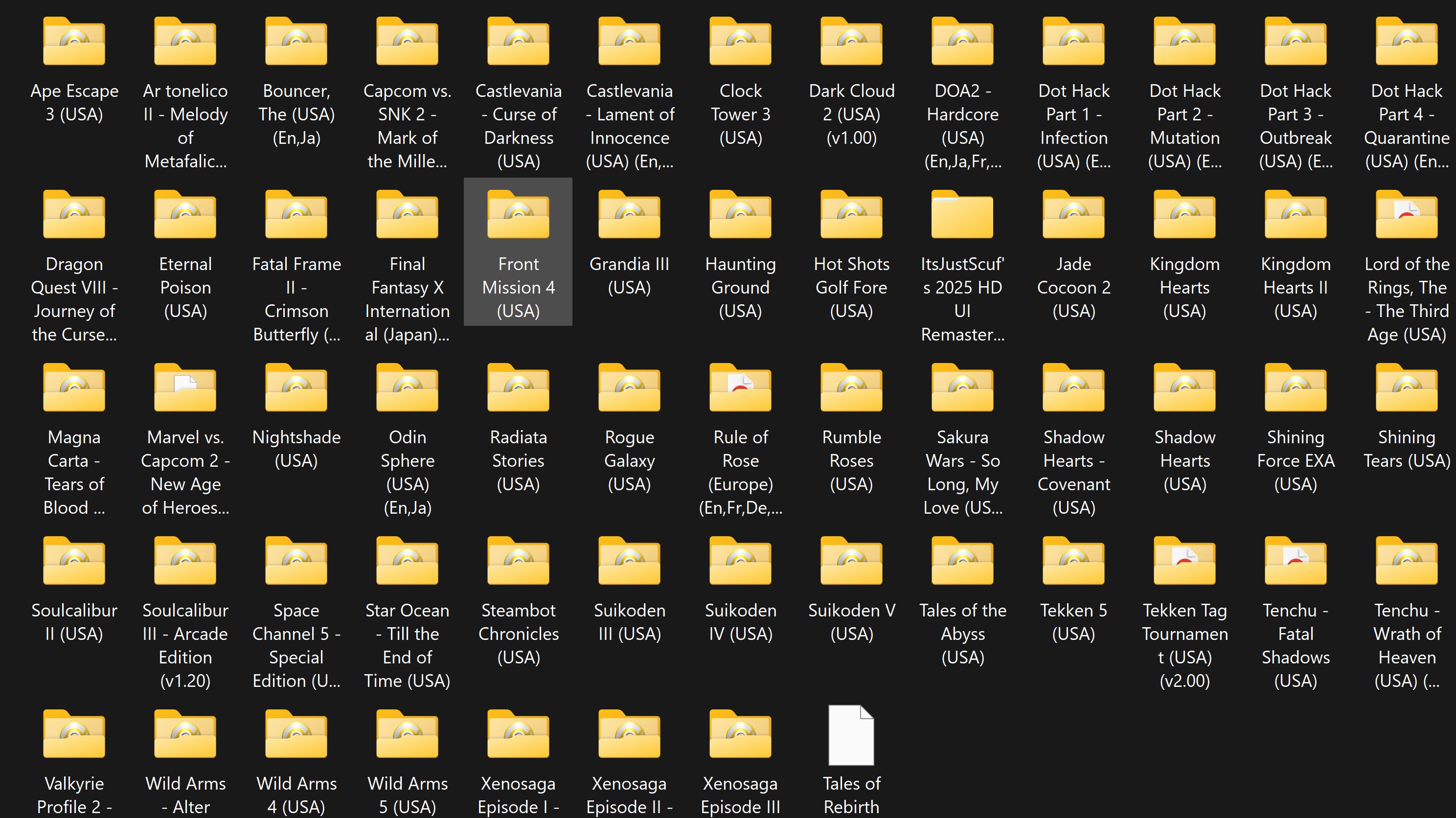
Task: Click the Suikoden IV (USA) folder icon
Action: [740, 560]
